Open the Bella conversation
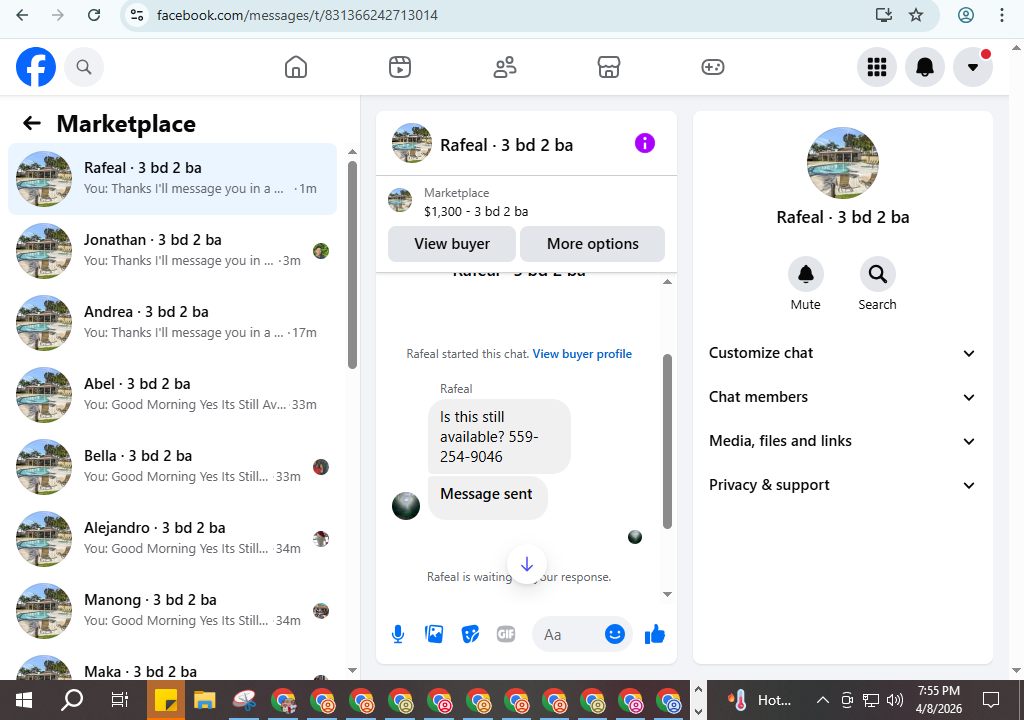Viewport: 1024px width, 720px height. pos(172,466)
